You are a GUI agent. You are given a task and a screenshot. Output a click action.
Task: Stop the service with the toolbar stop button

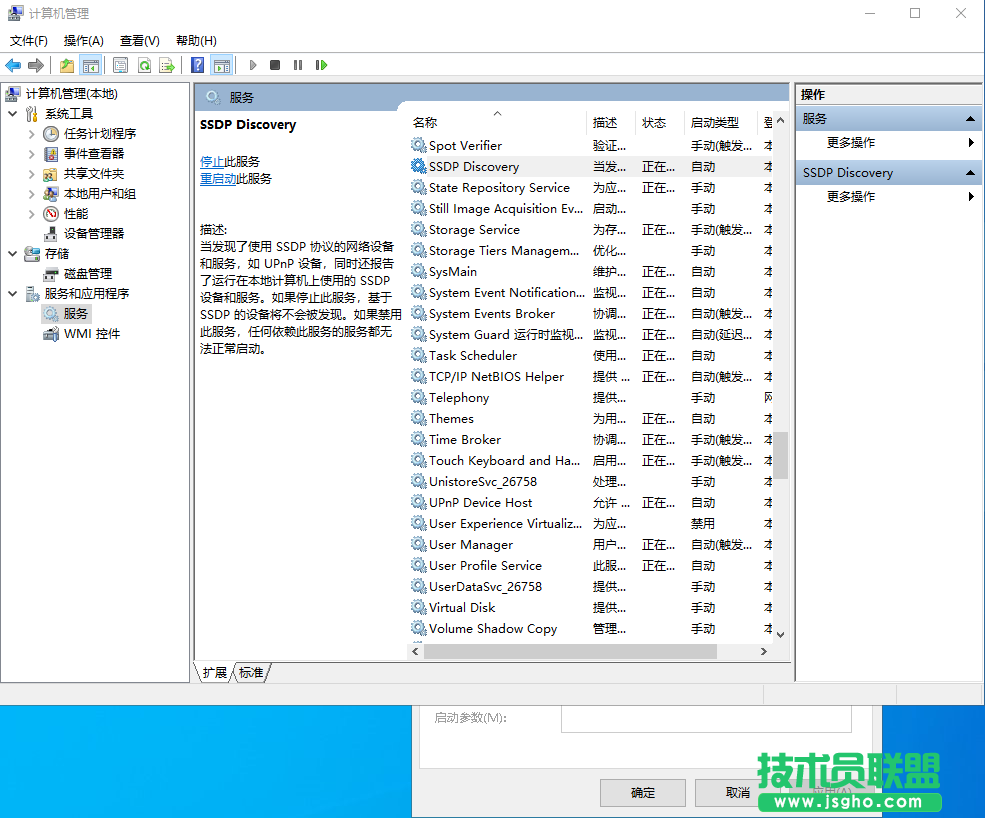pyautogui.click(x=275, y=65)
